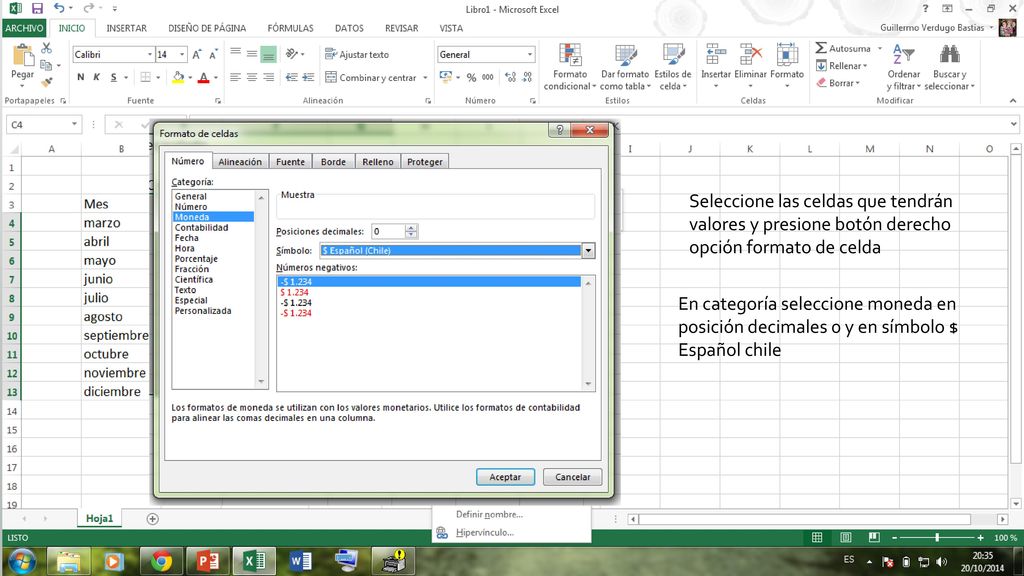
Task: Open the Número group dialog launcher
Action: click(532, 101)
